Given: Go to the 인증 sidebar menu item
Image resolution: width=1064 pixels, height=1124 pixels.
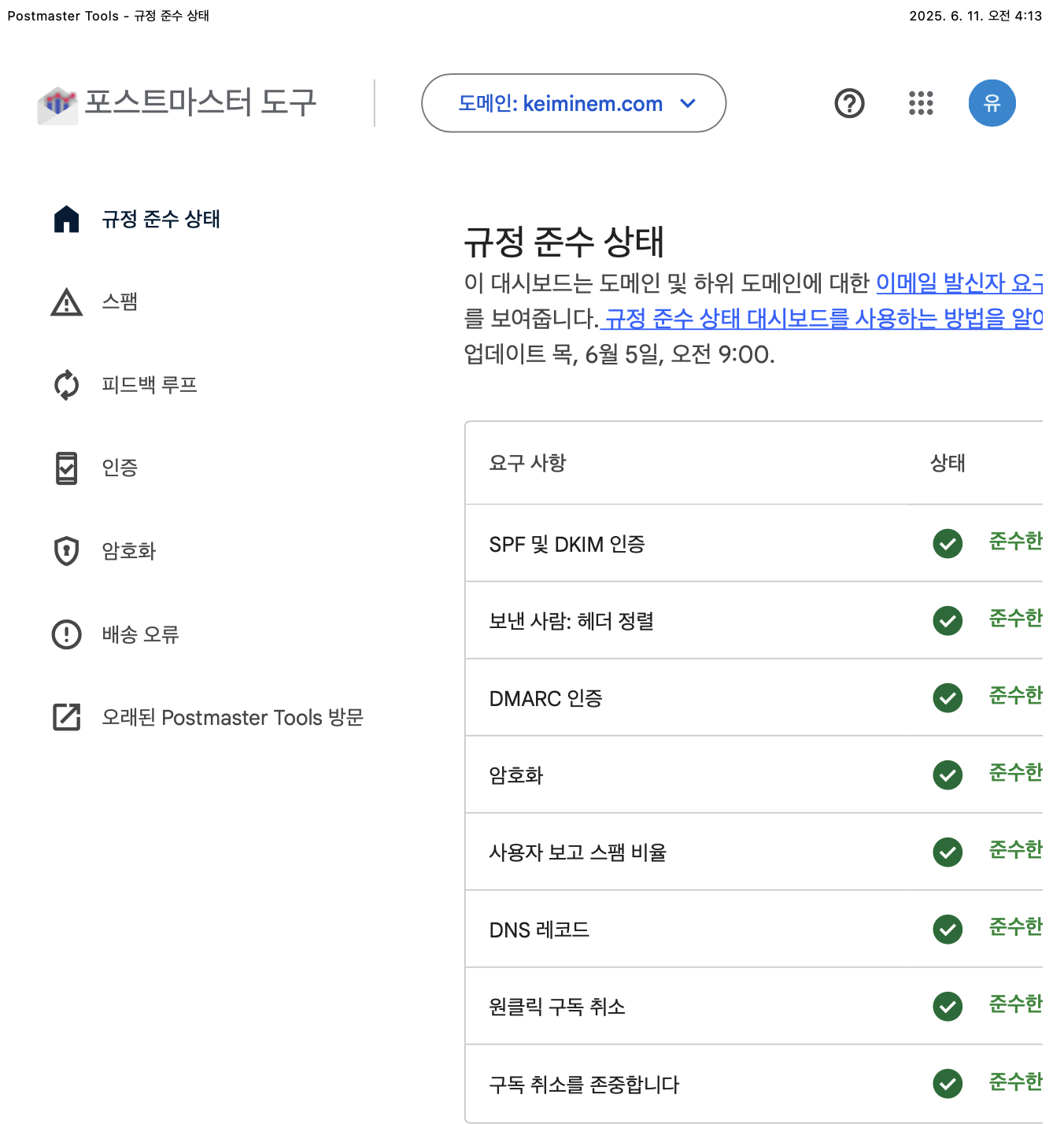Looking at the screenshot, I should (x=120, y=468).
